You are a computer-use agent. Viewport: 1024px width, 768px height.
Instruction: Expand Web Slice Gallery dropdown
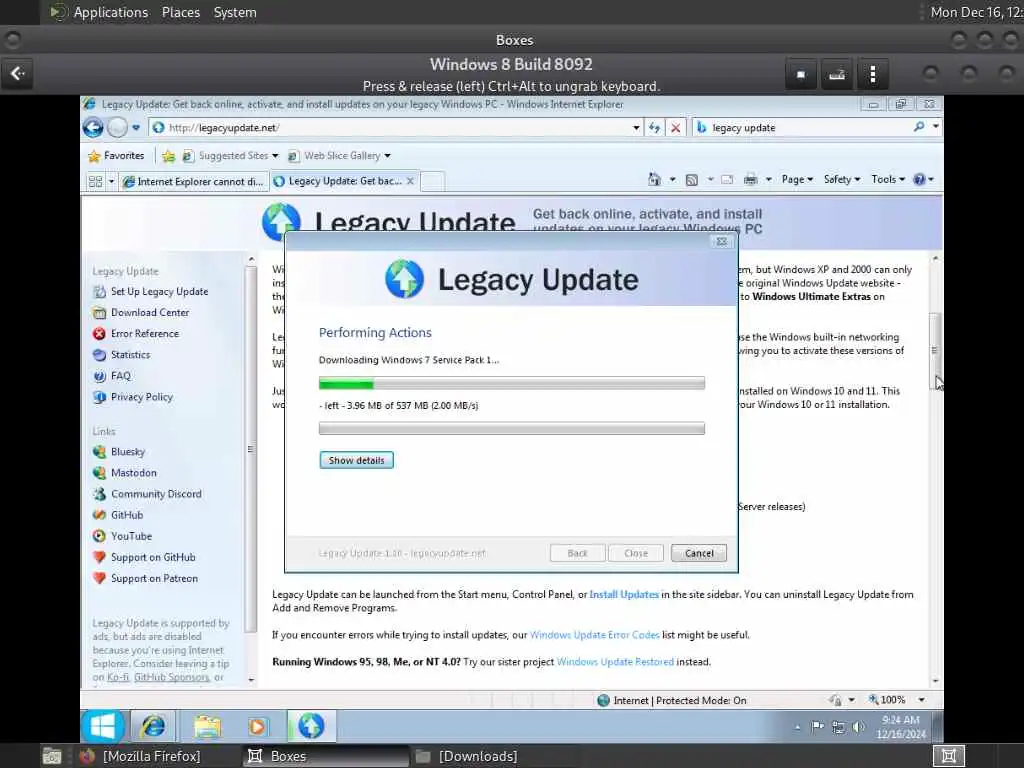point(387,155)
